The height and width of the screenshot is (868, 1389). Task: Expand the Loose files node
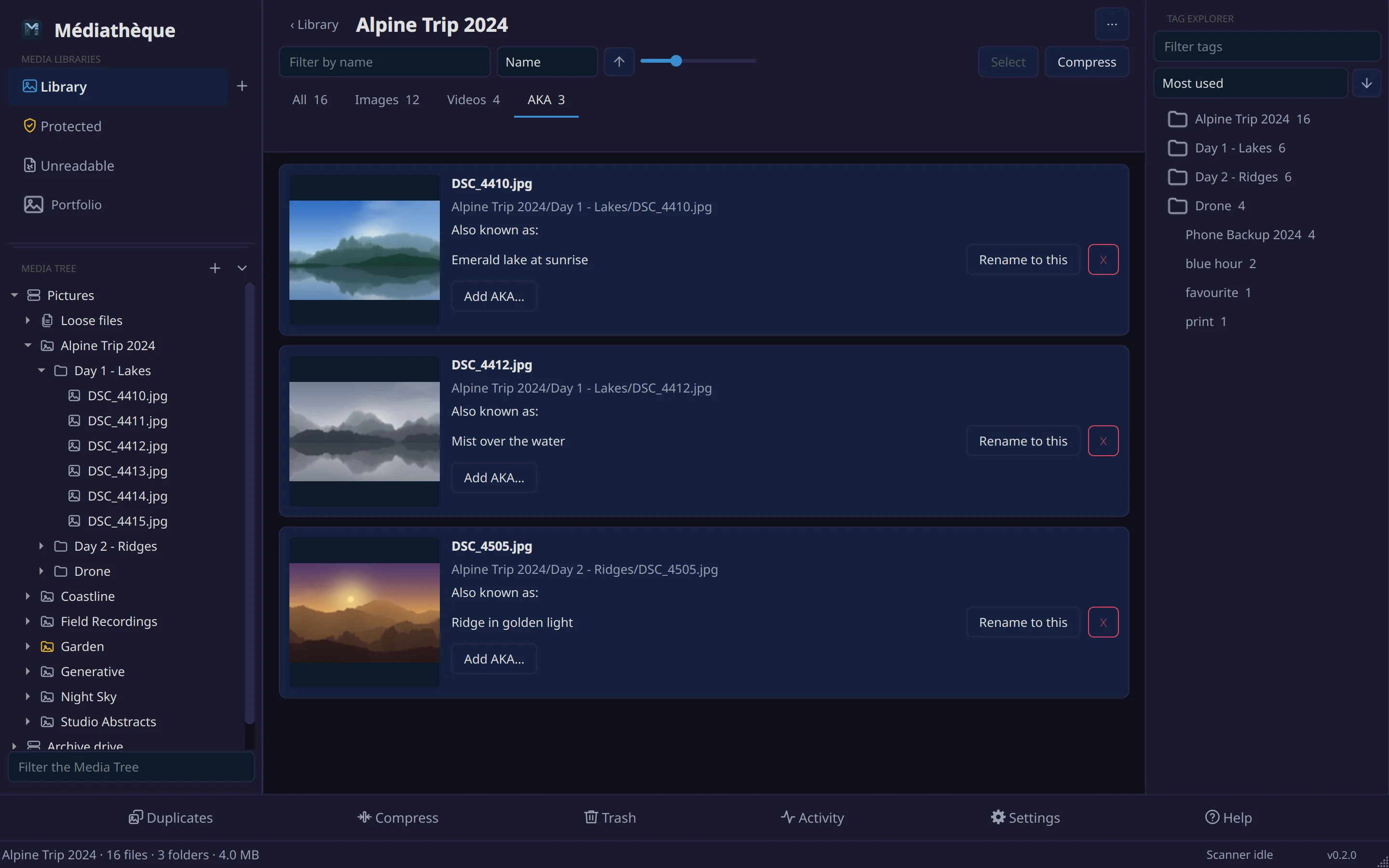27,320
